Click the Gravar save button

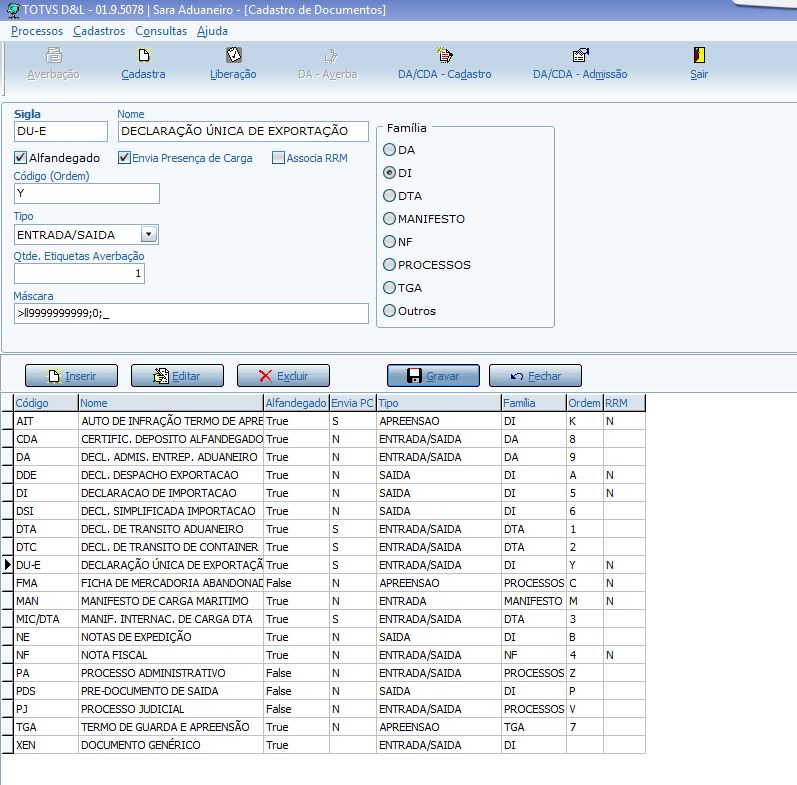pos(433,376)
